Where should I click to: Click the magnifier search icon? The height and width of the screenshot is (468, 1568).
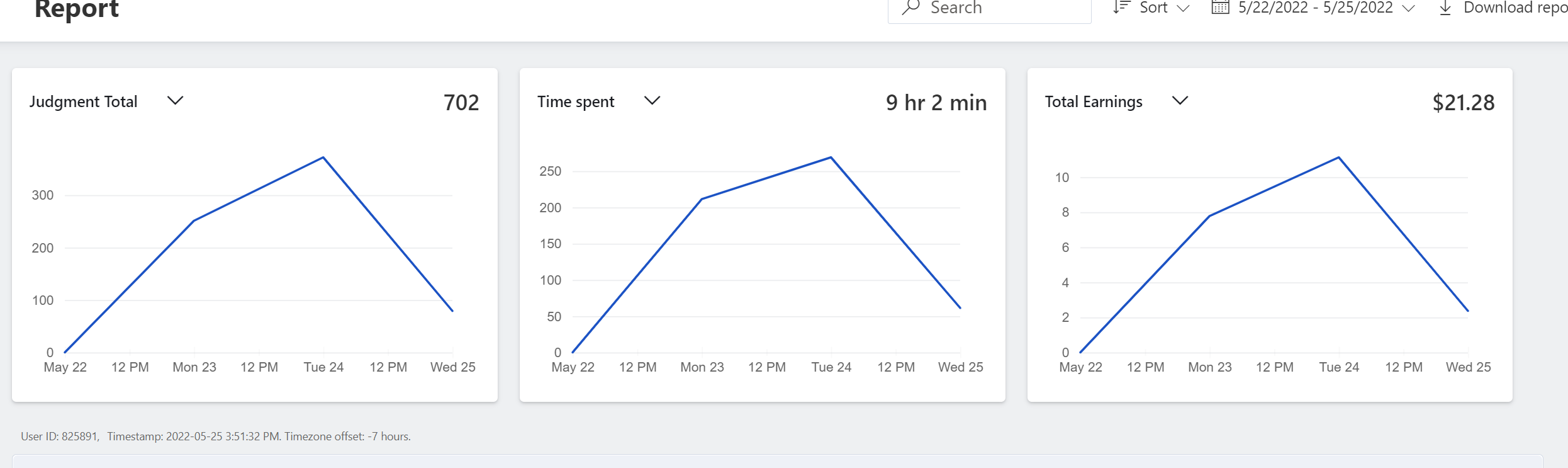pyautogui.click(x=910, y=8)
